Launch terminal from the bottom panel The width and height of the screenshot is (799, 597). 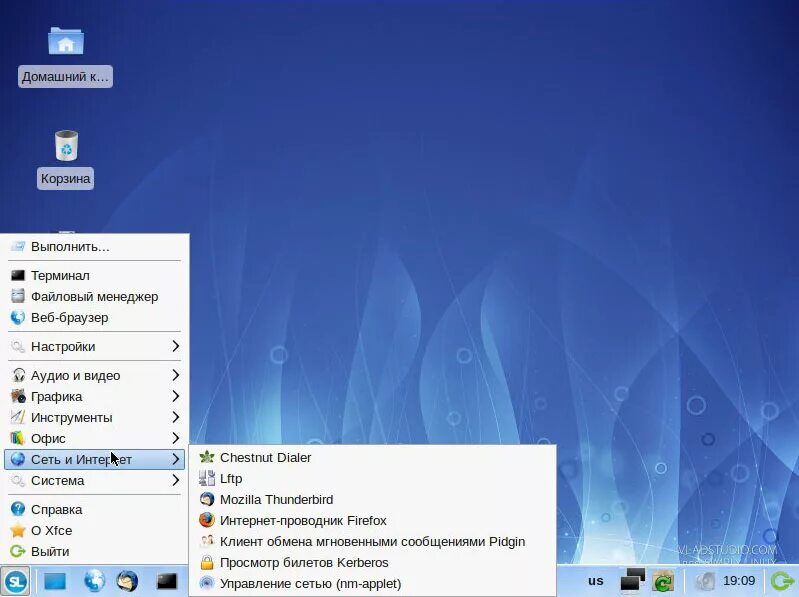click(x=167, y=581)
